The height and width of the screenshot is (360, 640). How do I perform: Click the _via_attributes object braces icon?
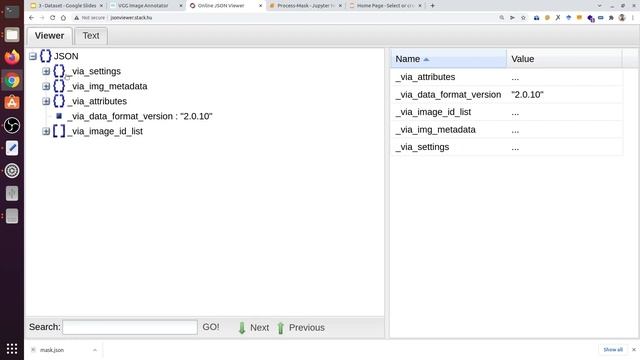point(59,101)
